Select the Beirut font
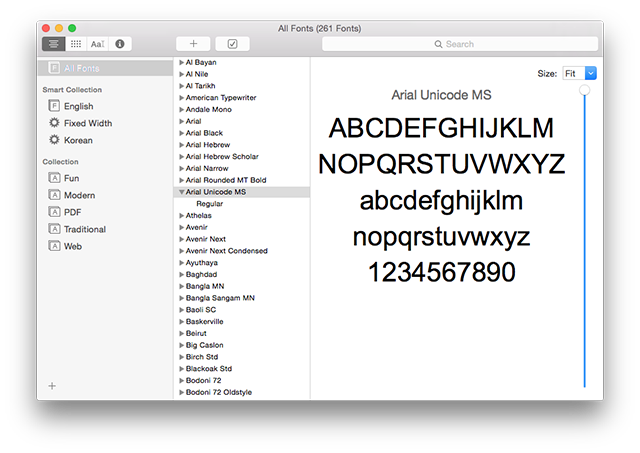The image size is (640, 453). click(x=242, y=333)
